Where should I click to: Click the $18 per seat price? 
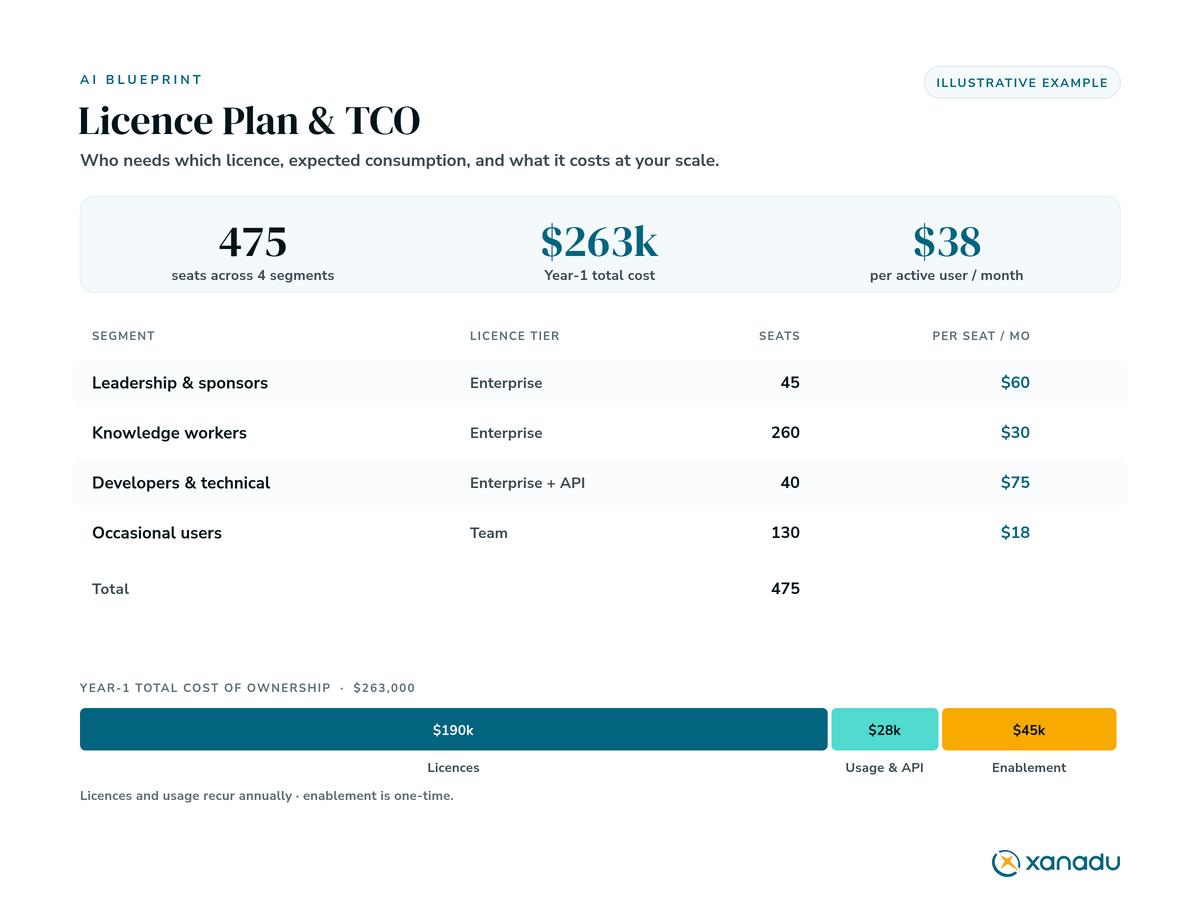click(x=1015, y=533)
